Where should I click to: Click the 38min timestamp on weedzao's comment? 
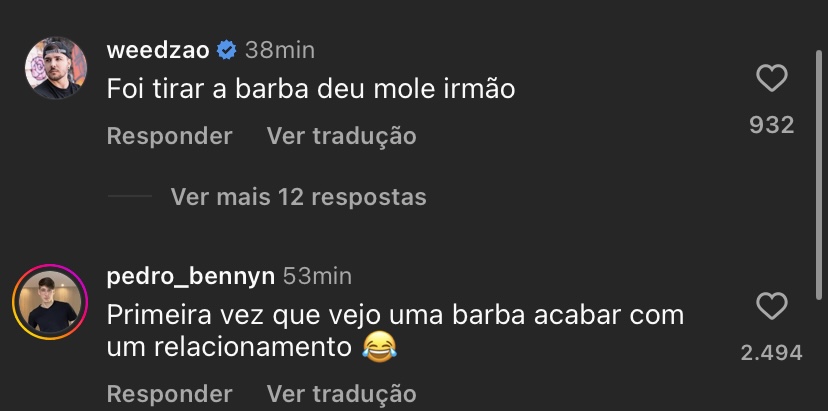pos(280,49)
